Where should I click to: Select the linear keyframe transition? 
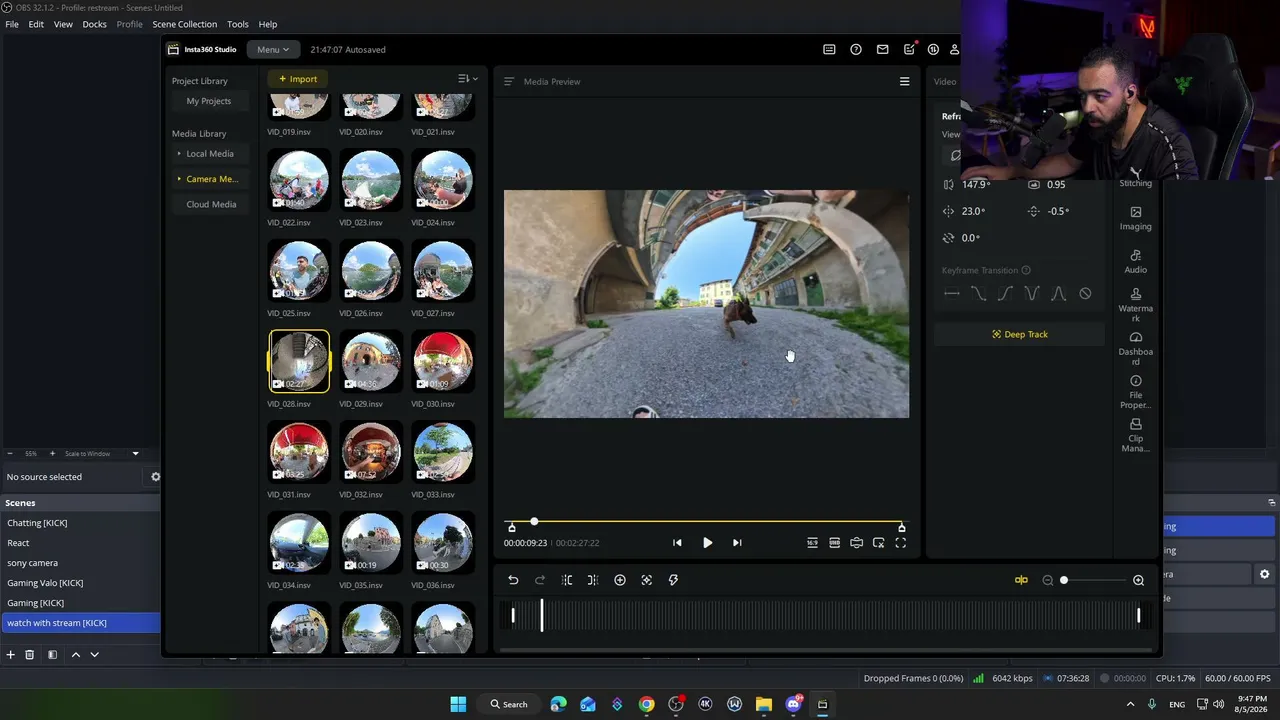coord(952,294)
